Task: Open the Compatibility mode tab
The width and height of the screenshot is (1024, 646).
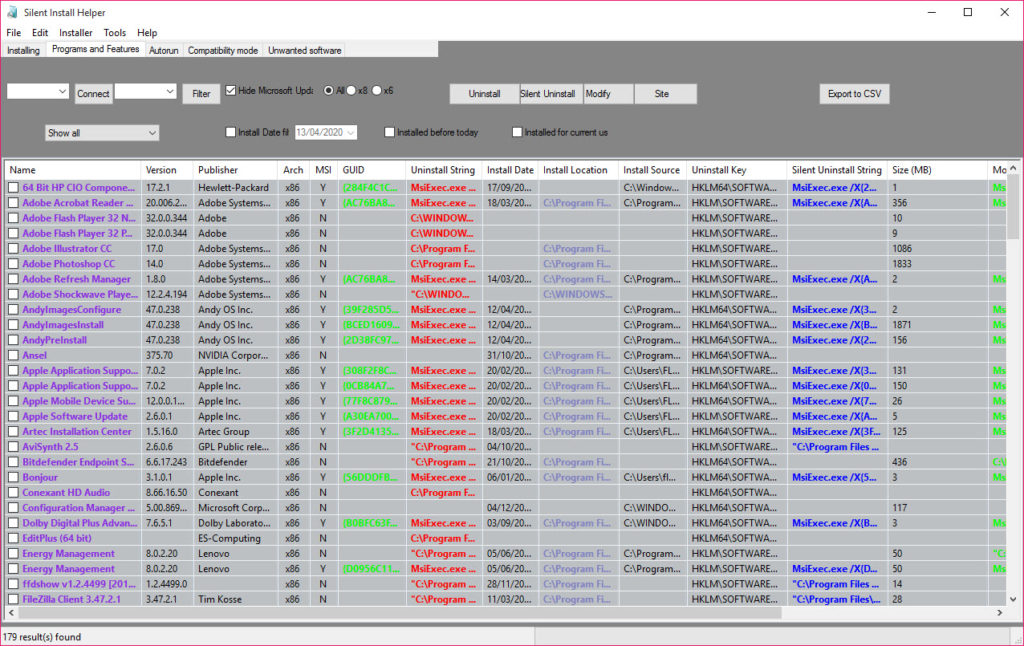Action: coord(223,50)
